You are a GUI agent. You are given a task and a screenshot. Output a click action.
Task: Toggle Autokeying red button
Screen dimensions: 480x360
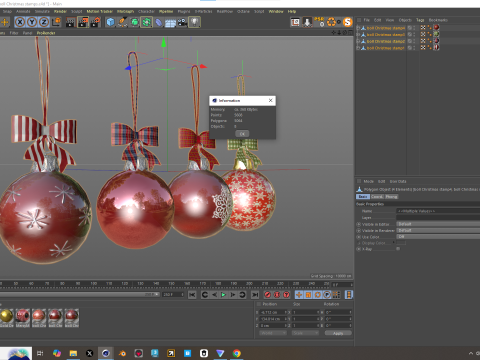click(x=277, y=295)
